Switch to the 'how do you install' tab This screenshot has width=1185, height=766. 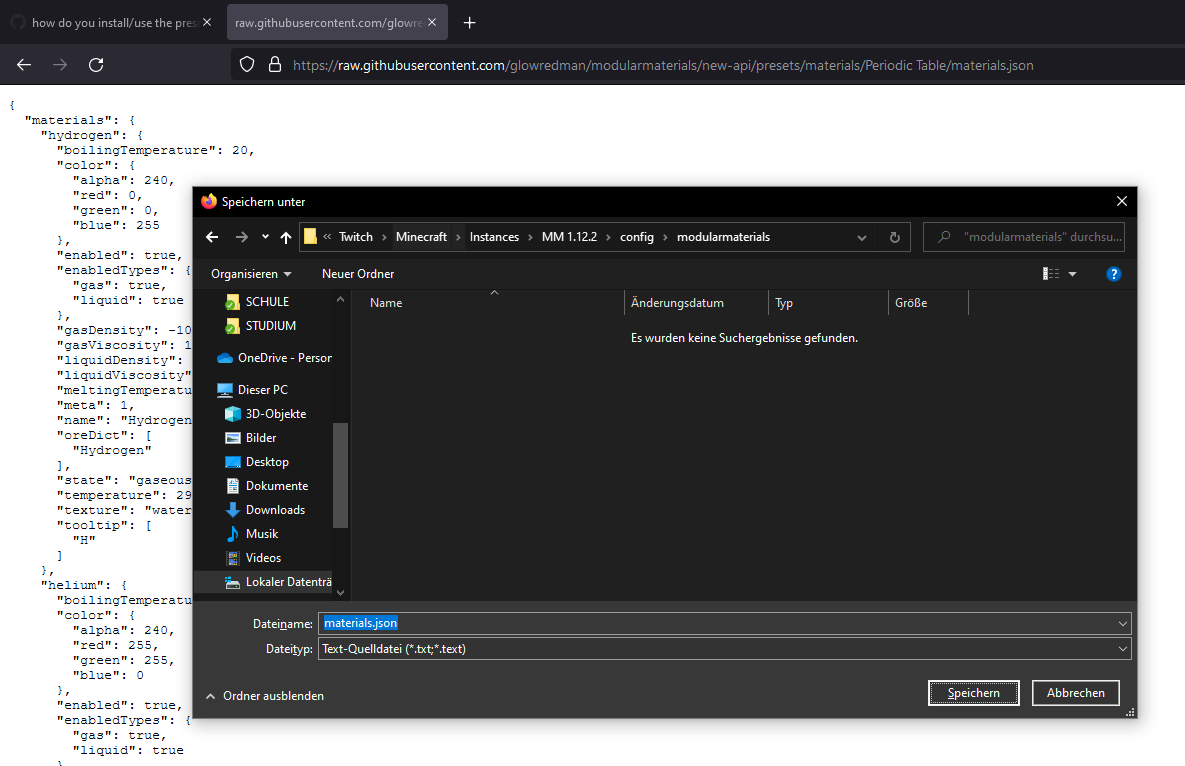[110, 22]
